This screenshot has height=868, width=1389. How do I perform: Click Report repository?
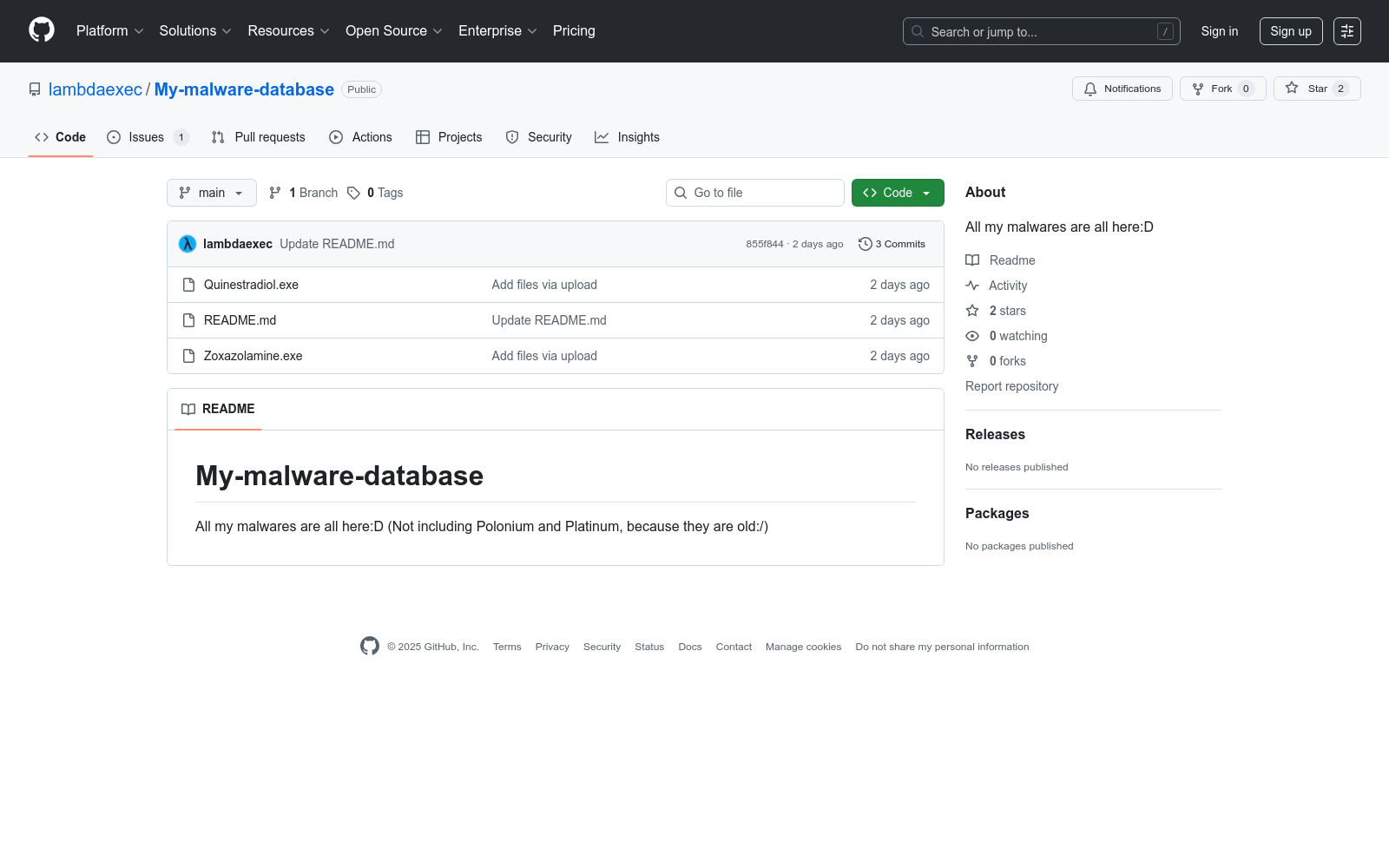1012,386
